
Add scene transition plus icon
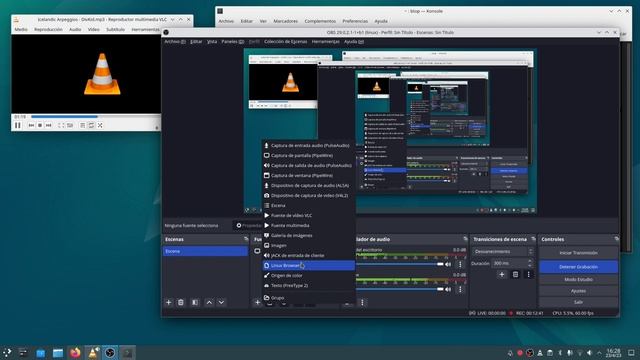point(502,275)
